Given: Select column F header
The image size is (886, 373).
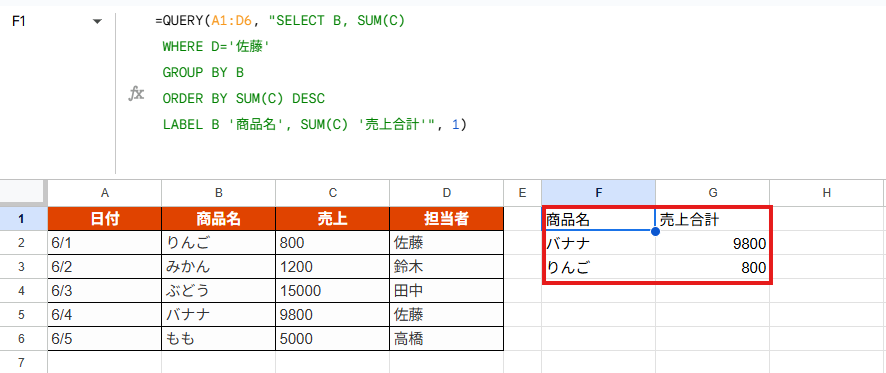Looking at the screenshot, I should tap(599, 193).
